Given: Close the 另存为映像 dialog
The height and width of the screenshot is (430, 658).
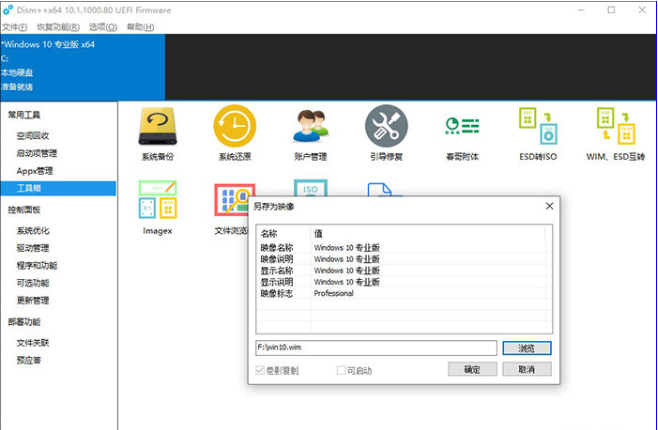Looking at the screenshot, I should (549, 206).
